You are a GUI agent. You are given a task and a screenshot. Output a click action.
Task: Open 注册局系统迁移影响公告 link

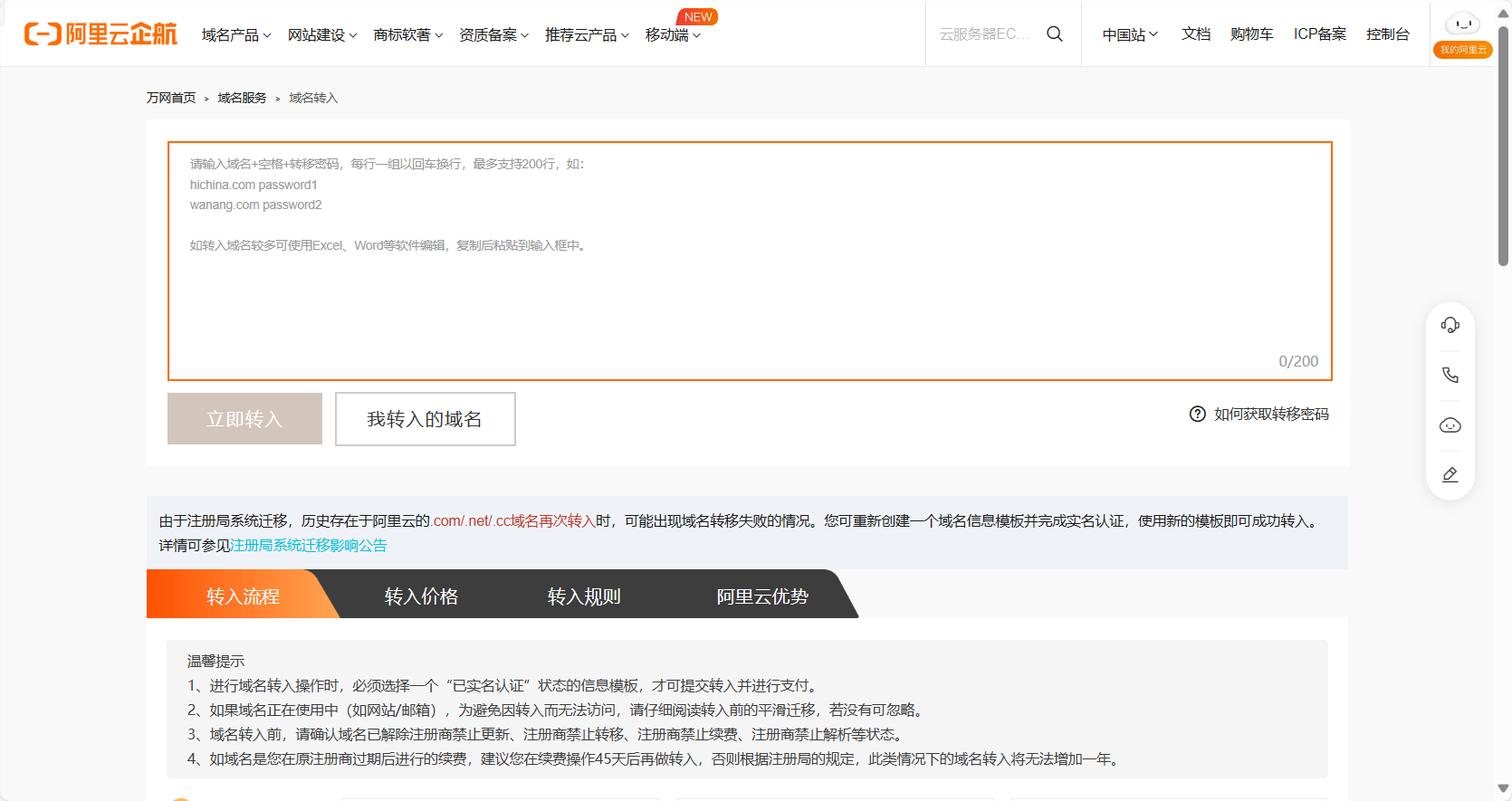[309, 545]
